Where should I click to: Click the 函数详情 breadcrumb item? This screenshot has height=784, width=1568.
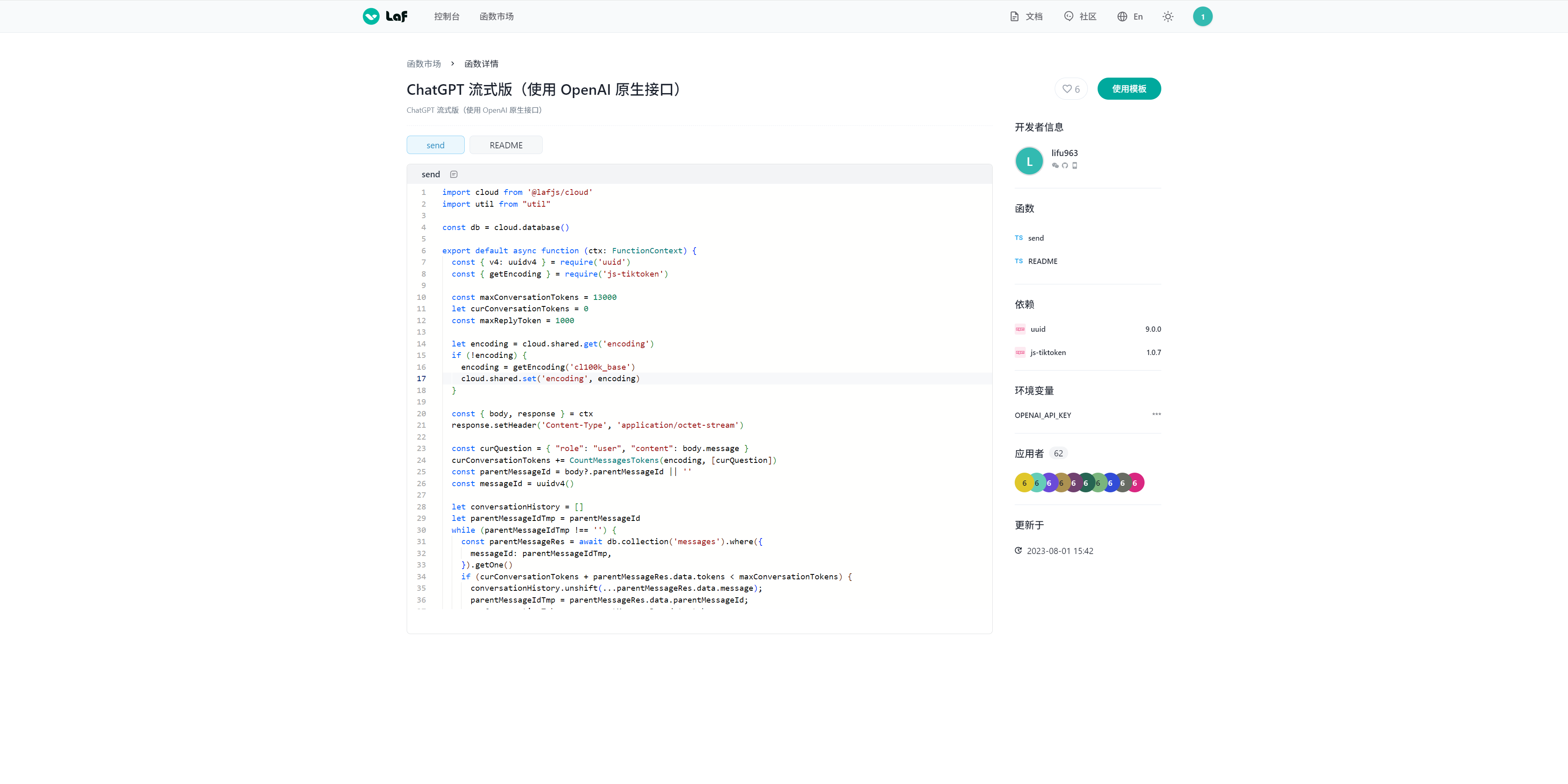[x=481, y=63]
